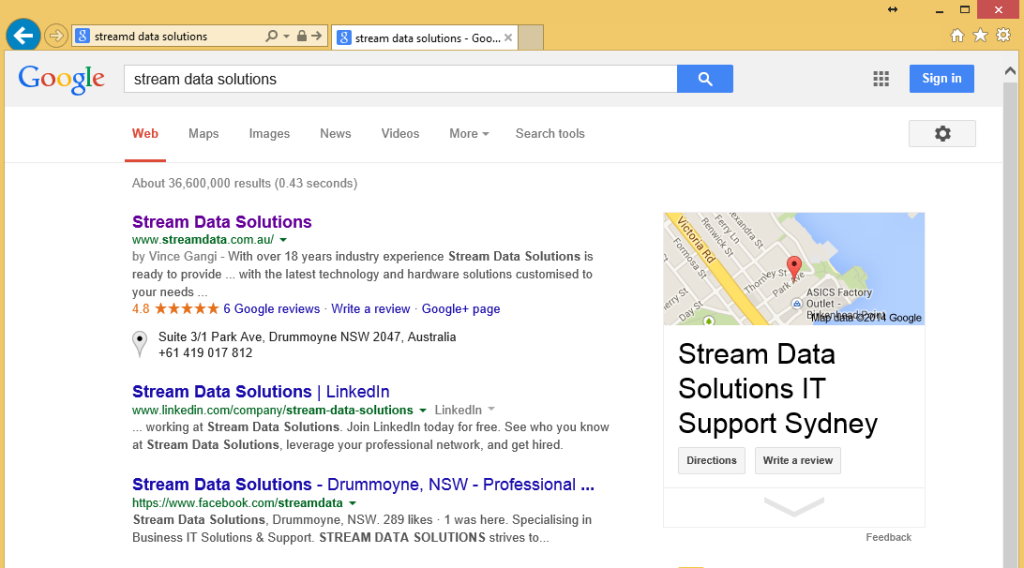Expand green arrow after linkedin.com result URL
The height and width of the screenshot is (568, 1024).
(423, 411)
